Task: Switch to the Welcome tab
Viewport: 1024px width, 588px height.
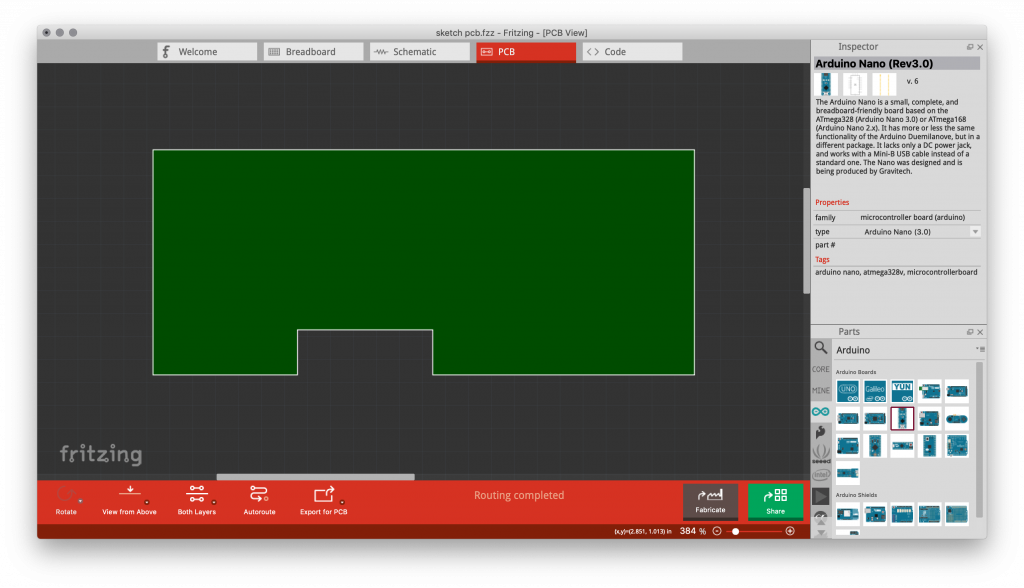Action: tap(207, 52)
